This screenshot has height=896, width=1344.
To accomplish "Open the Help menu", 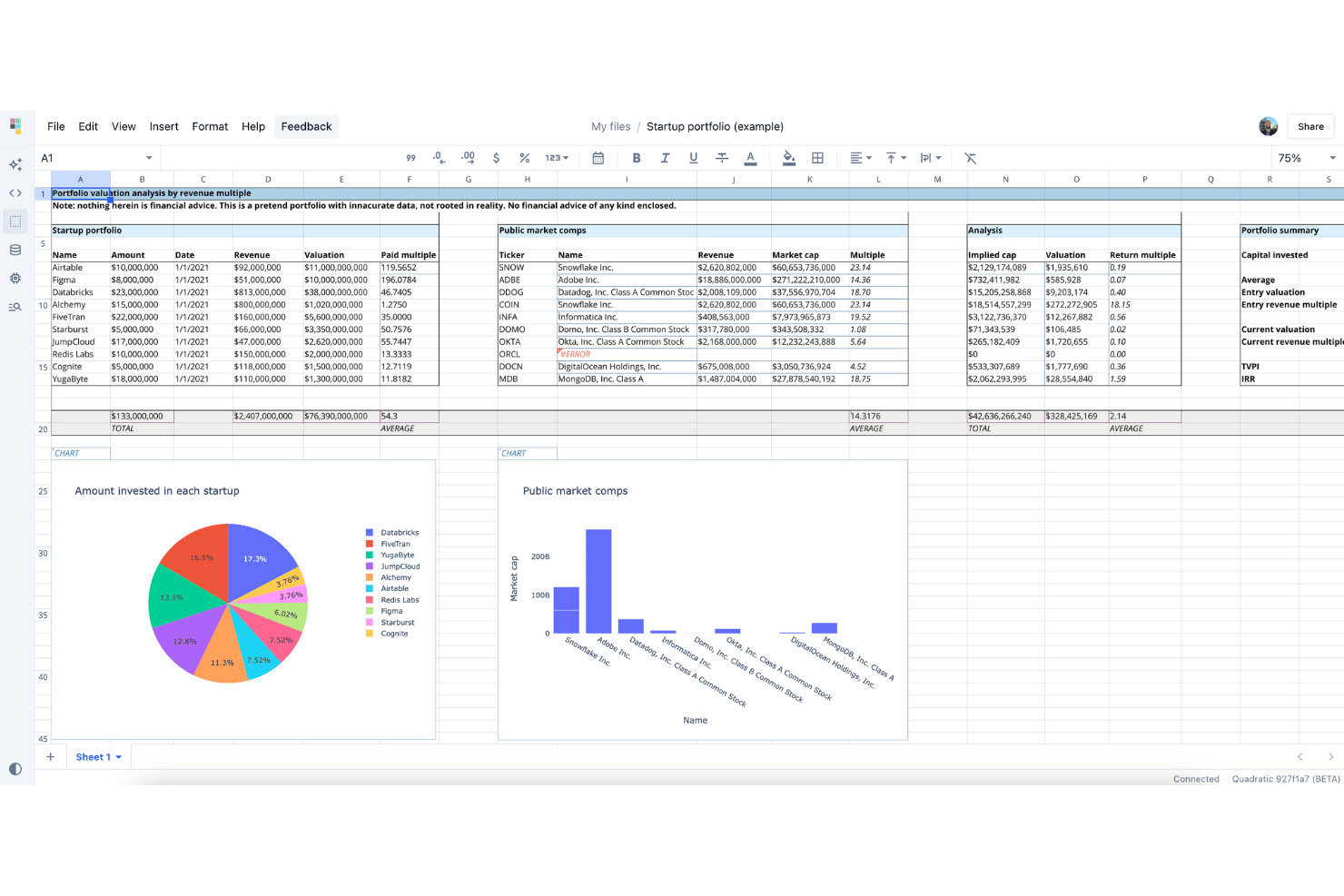I will point(253,126).
